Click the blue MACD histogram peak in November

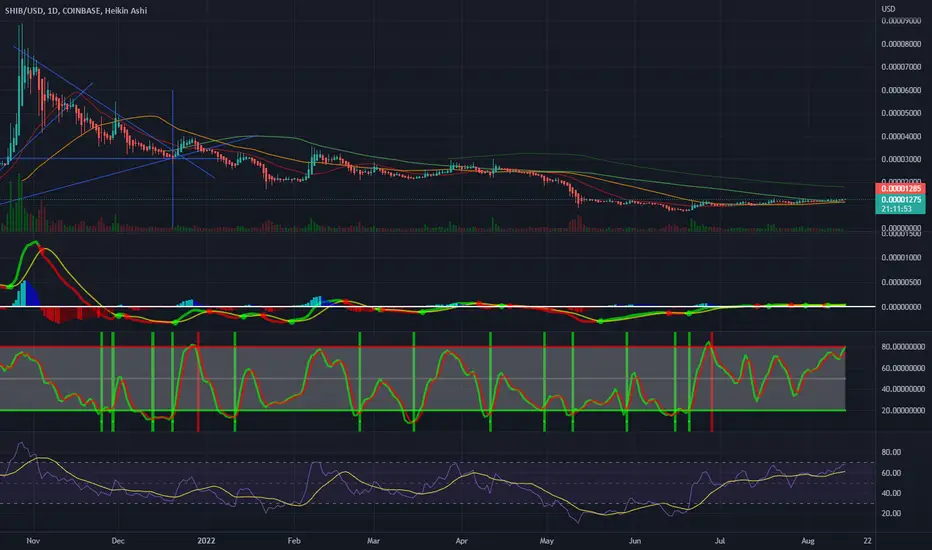pyautogui.click(x=25, y=294)
